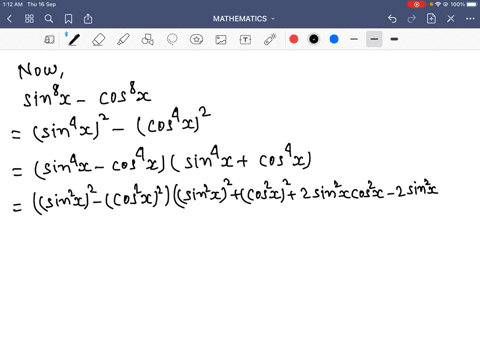Tap the status bar clock
This screenshot has width=480, height=360.
[x=13, y=4]
